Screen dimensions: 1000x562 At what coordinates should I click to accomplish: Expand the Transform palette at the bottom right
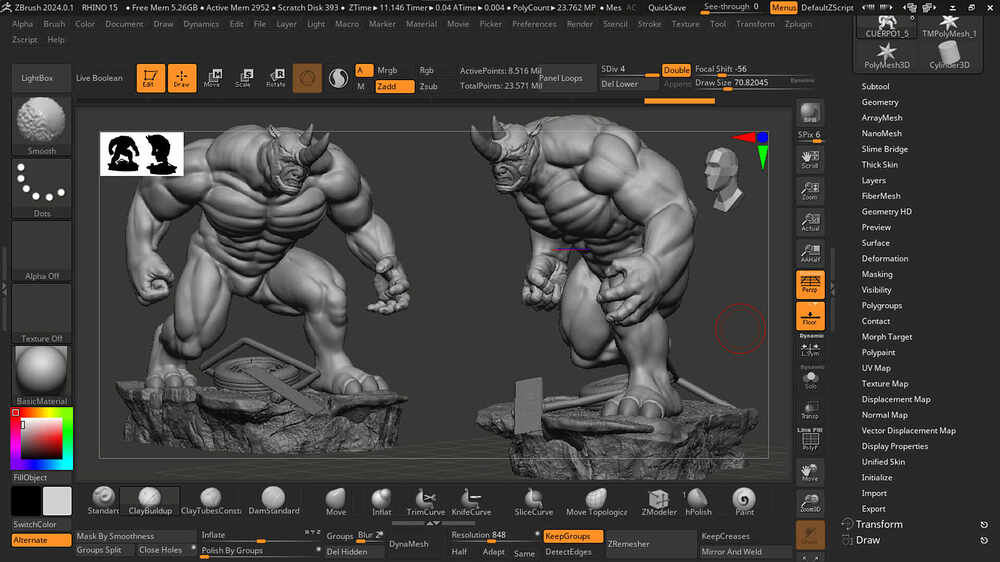click(x=879, y=524)
